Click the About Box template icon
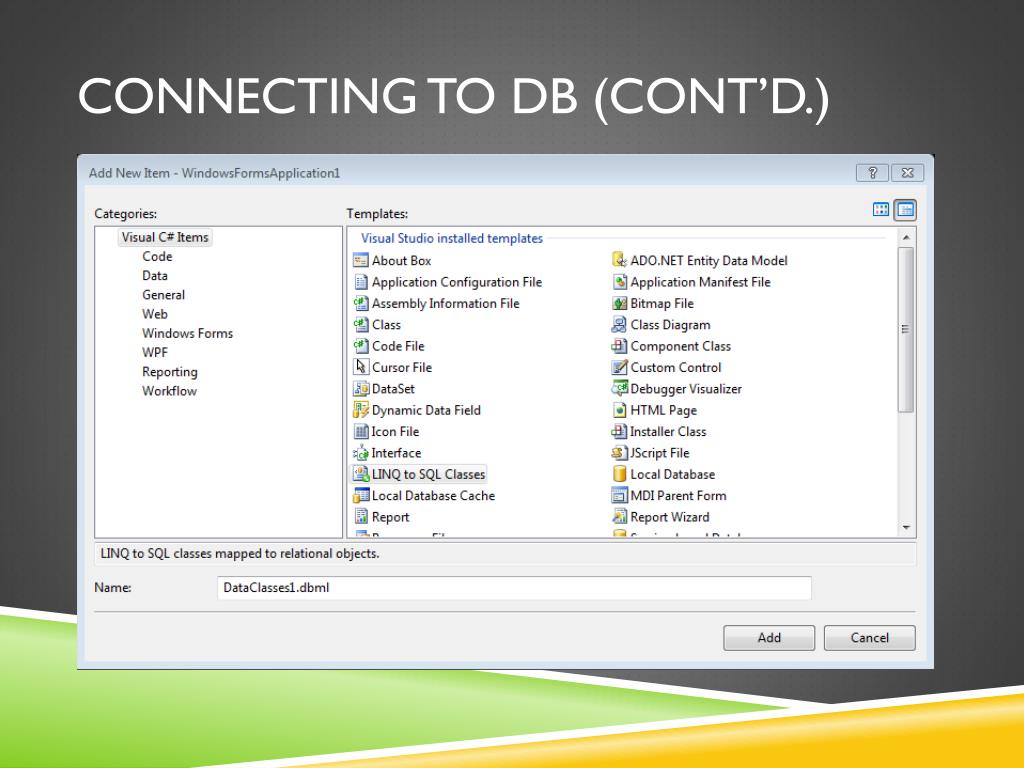 click(360, 261)
